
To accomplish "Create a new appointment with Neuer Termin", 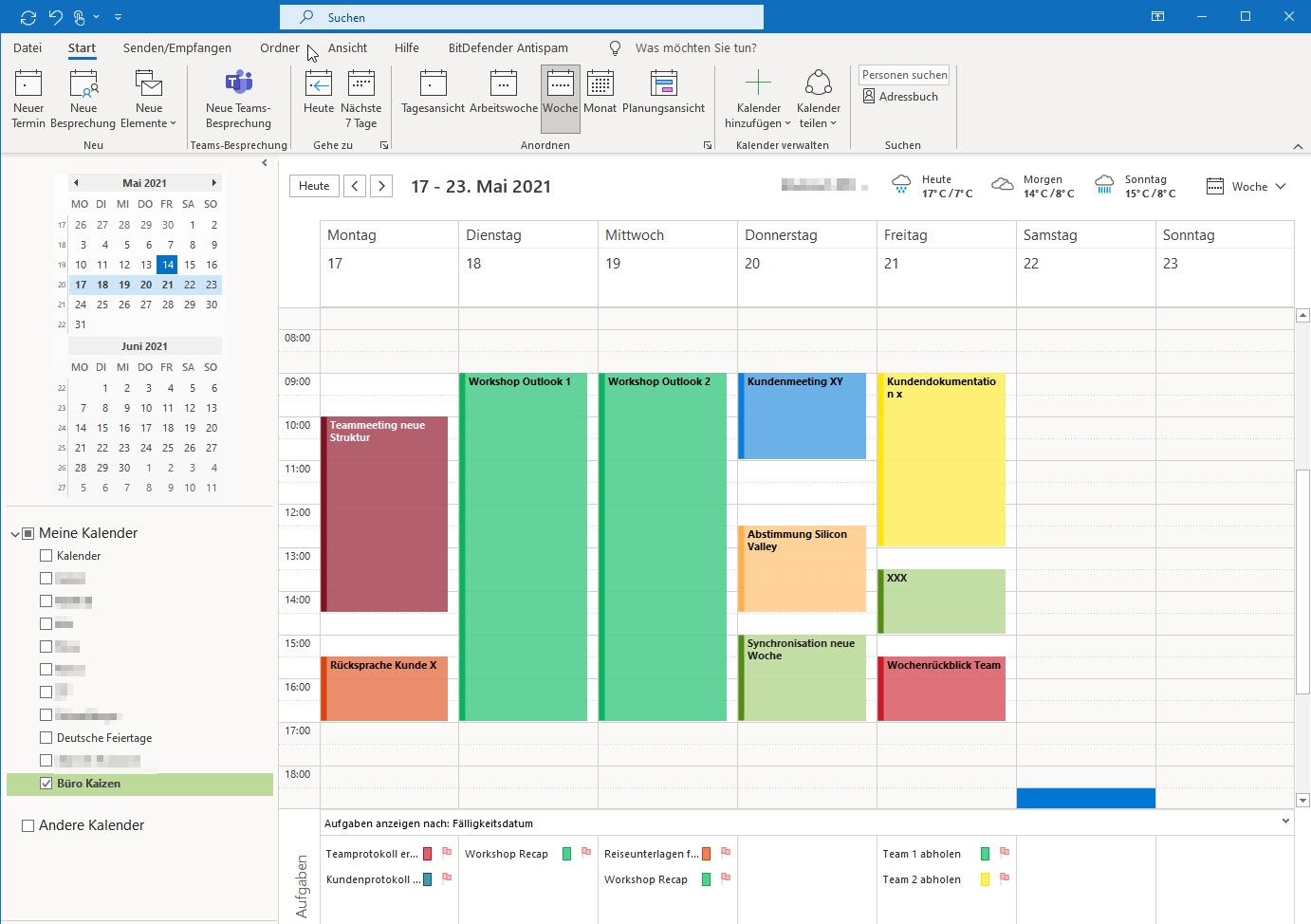I will (28, 99).
